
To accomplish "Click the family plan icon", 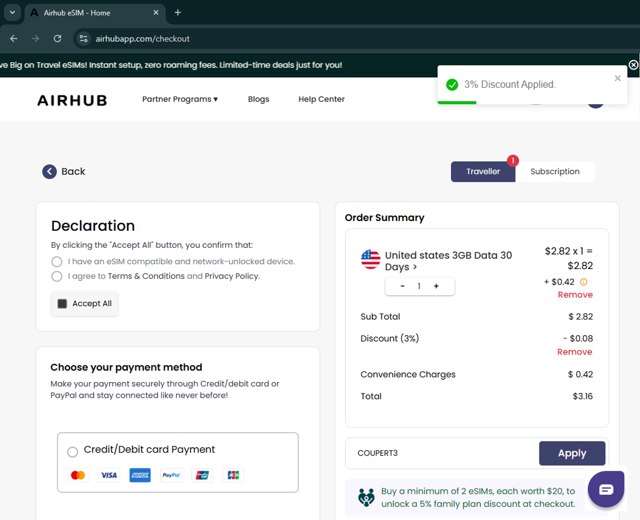I will 366,497.
